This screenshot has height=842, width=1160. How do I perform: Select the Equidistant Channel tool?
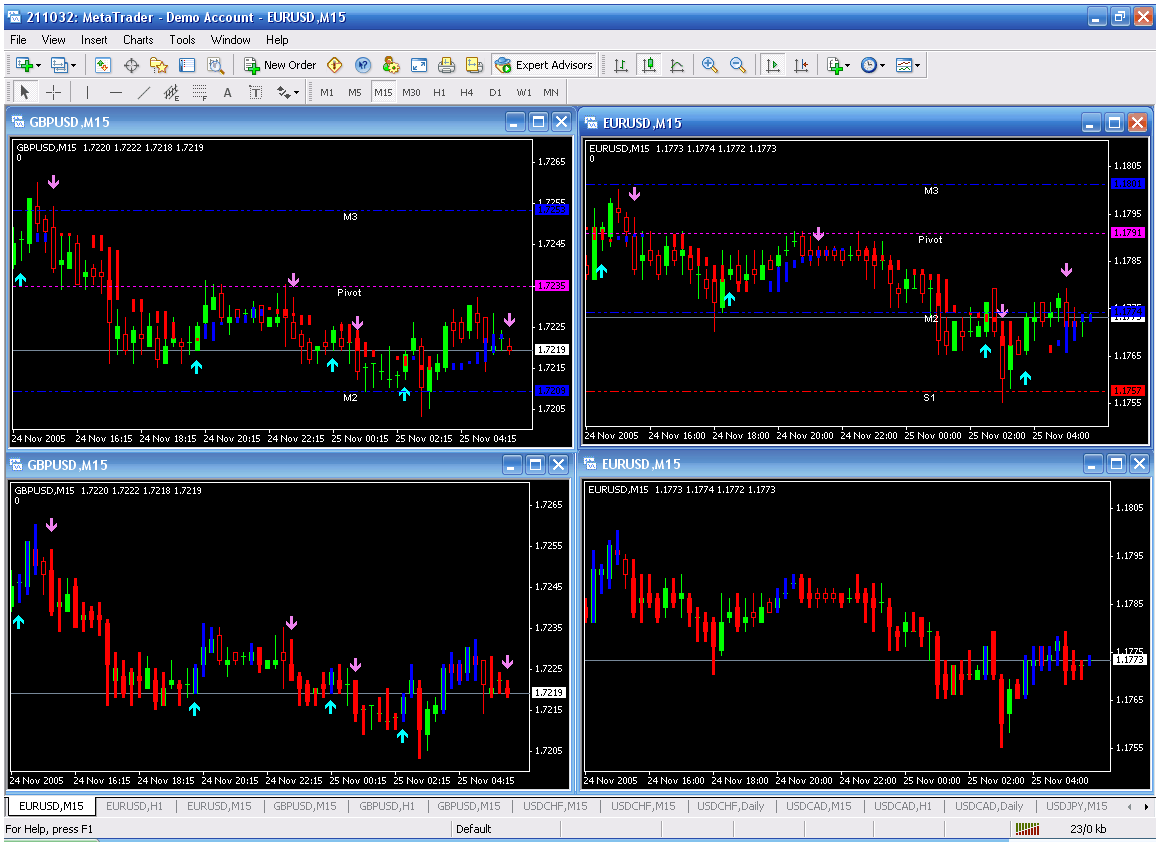point(172,92)
